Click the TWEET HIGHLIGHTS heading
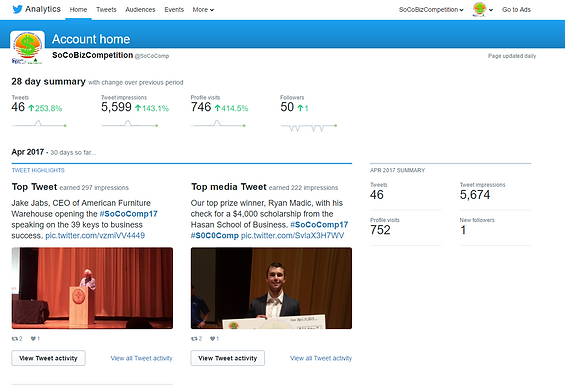Viewport: 565px width, 388px height. tap(38, 170)
